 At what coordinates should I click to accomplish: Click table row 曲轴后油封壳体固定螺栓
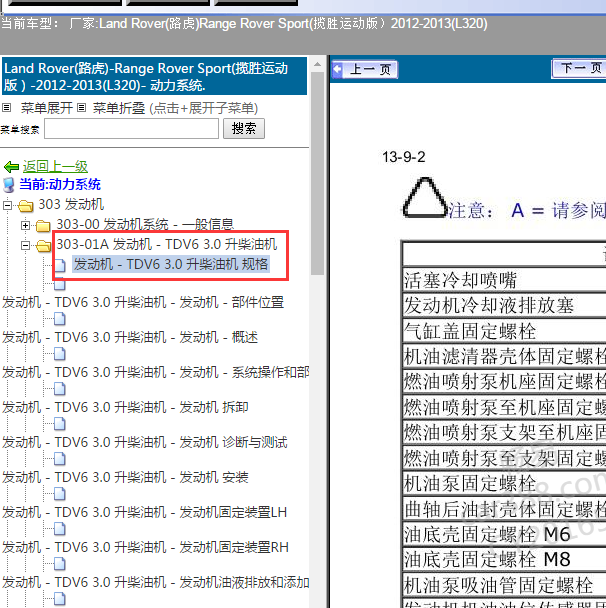504,509
